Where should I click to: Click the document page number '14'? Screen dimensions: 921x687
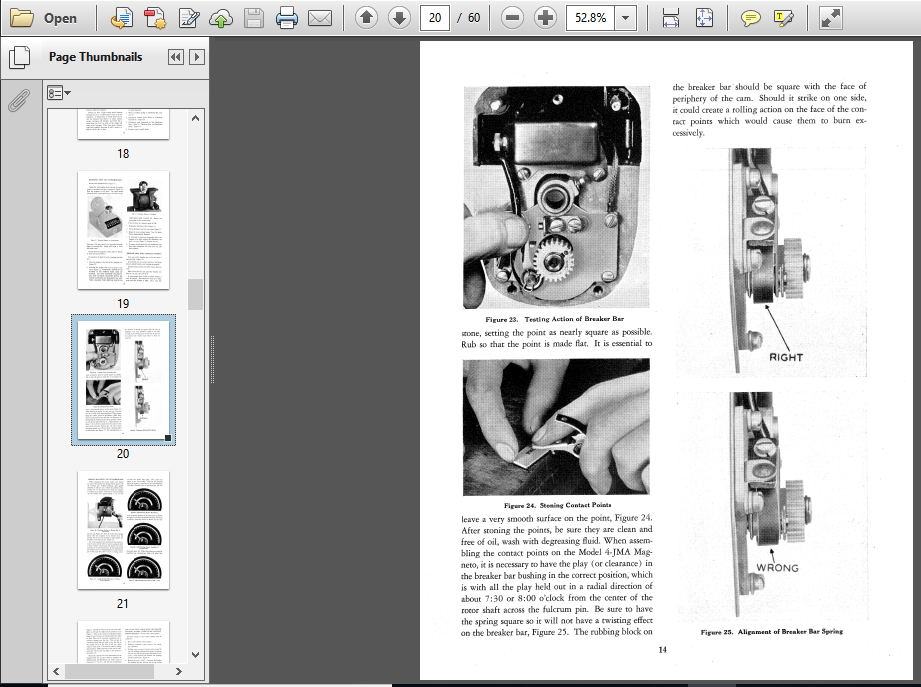point(663,649)
